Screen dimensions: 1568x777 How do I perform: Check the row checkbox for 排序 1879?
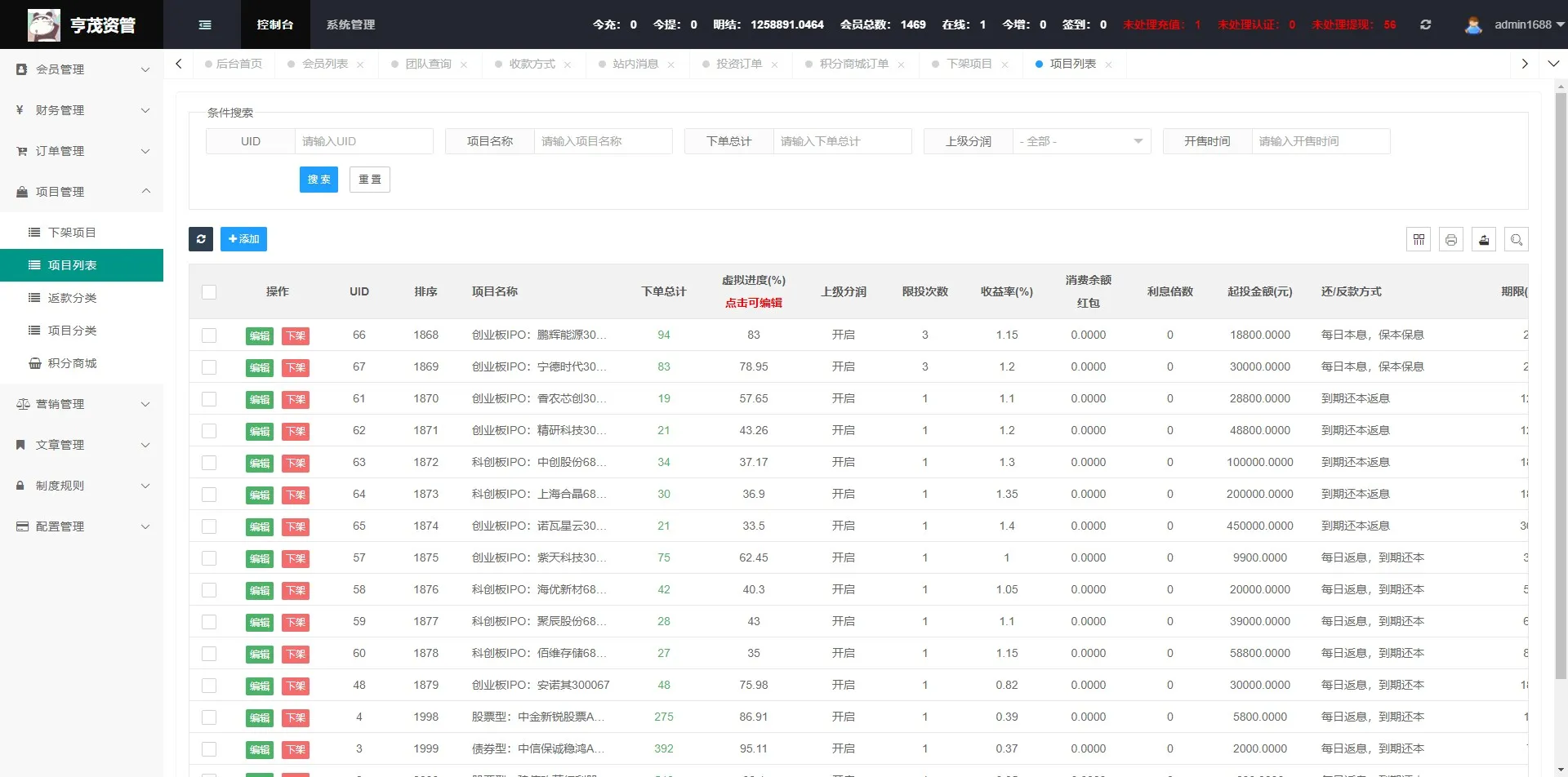pyautogui.click(x=209, y=686)
